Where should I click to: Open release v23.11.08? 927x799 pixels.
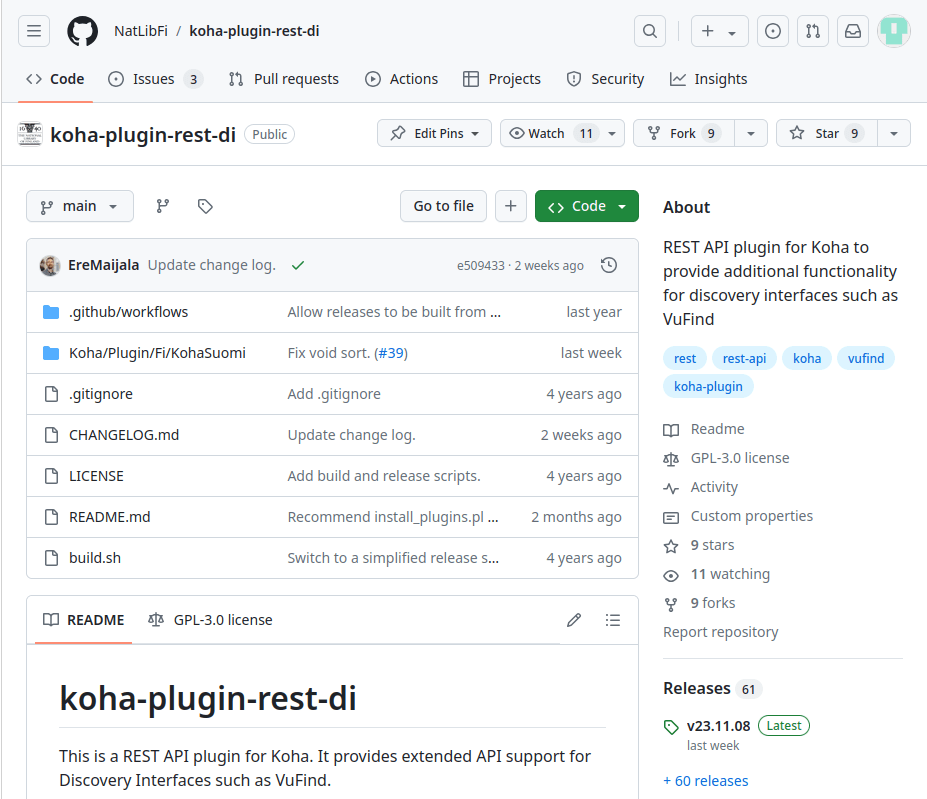718,726
